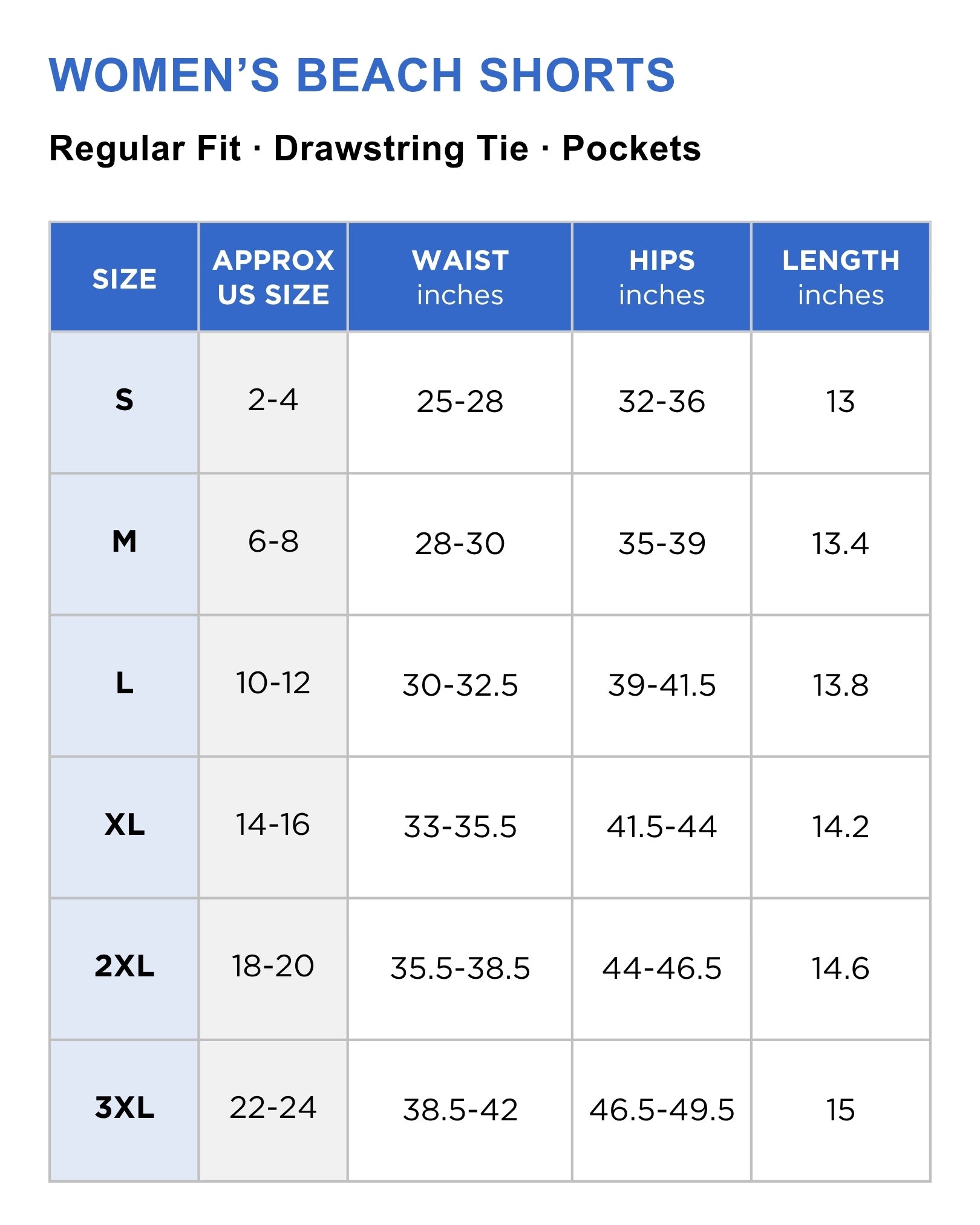Select the XL row label
This screenshot has height=1225, width=980.
(124, 828)
